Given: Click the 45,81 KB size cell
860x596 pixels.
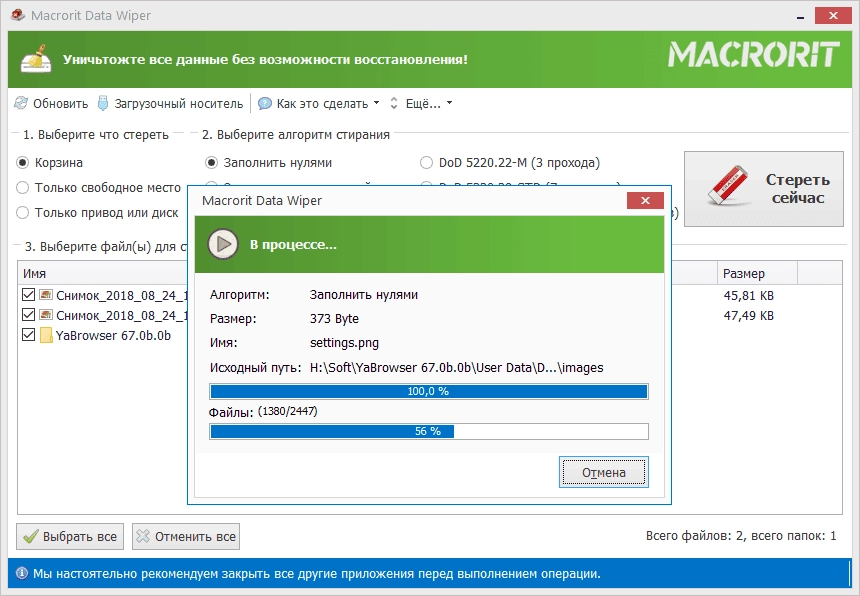Looking at the screenshot, I should click(749, 296).
